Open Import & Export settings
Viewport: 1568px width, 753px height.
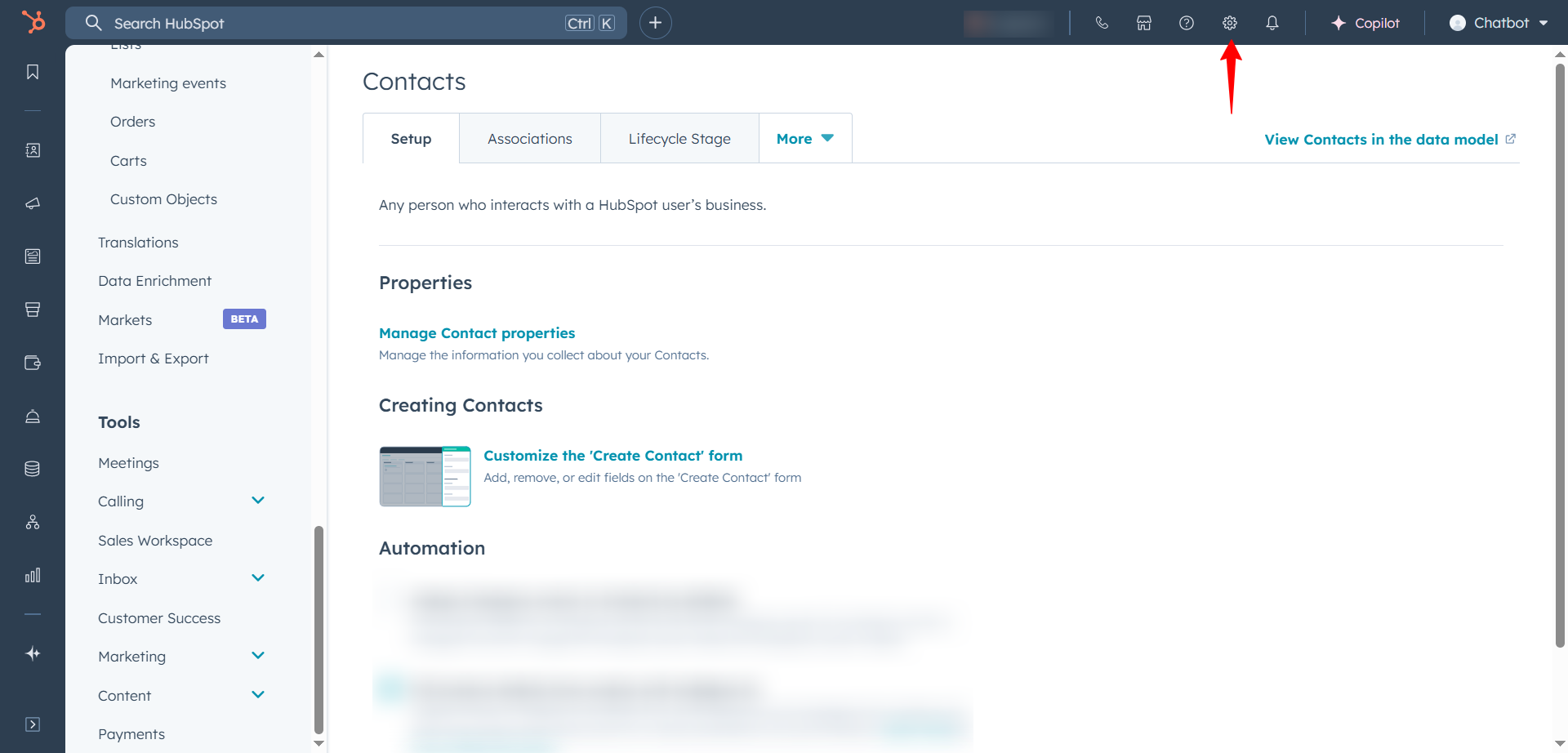click(154, 359)
